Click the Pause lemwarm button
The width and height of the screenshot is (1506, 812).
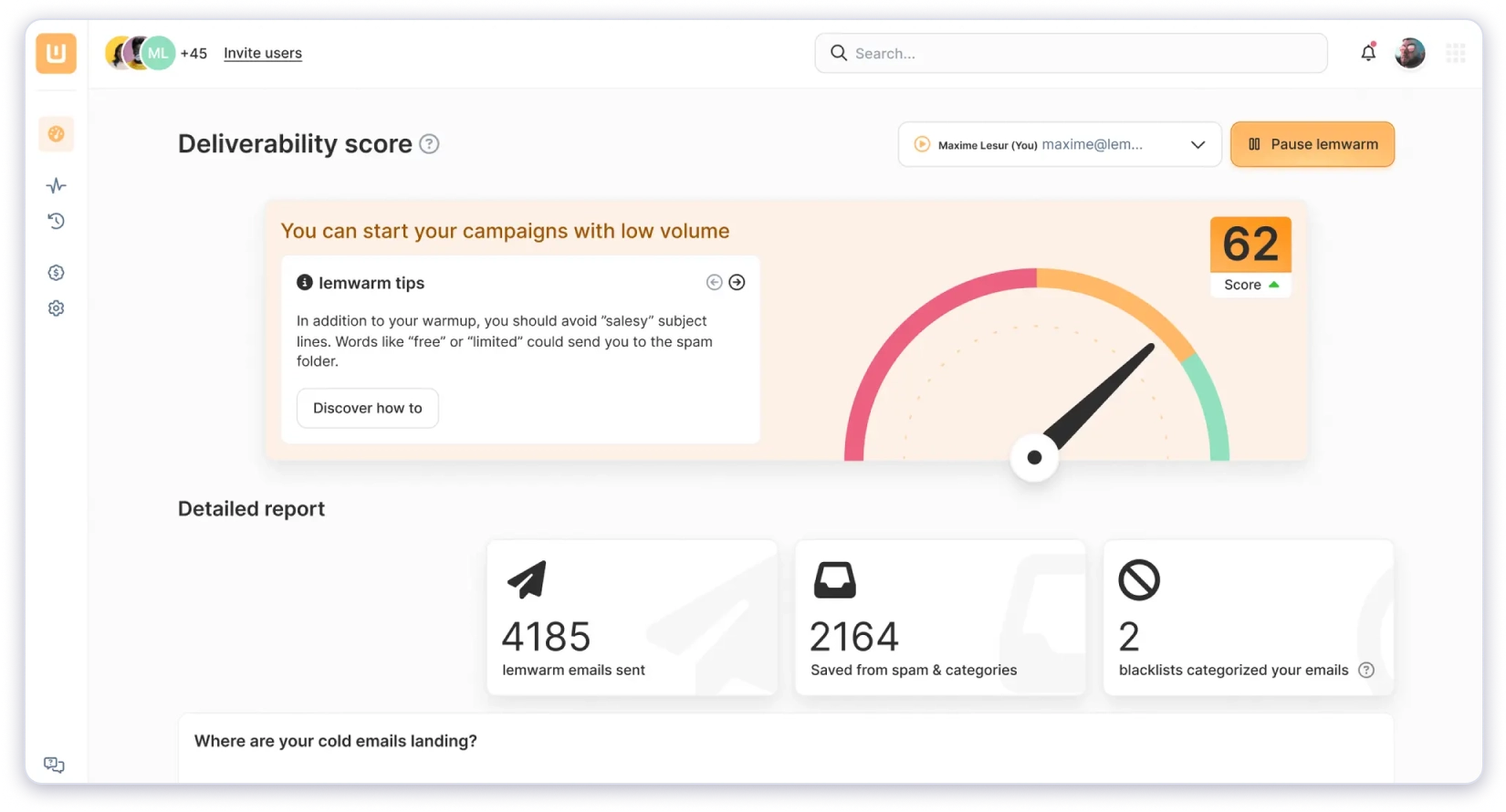pyautogui.click(x=1313, y=144)
